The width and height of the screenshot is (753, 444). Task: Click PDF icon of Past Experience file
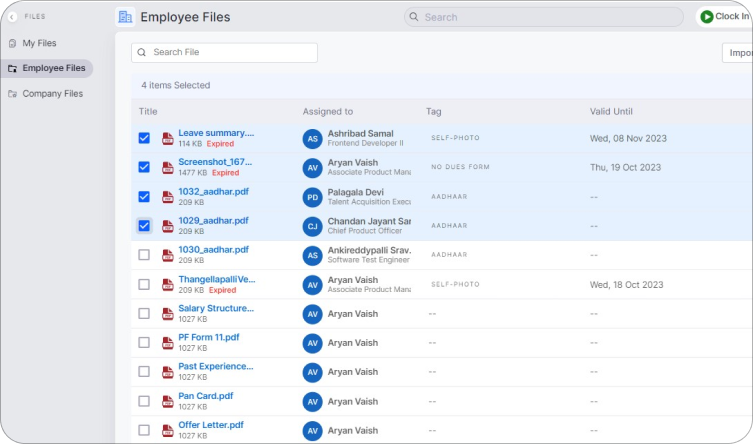click(168, 372)
